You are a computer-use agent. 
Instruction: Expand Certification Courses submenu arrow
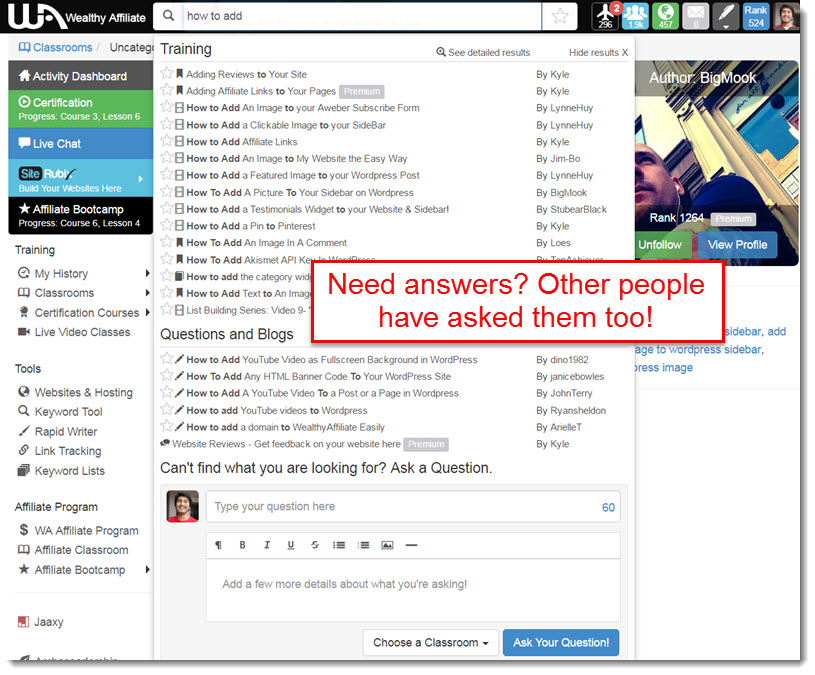click(x=147, y=313)
